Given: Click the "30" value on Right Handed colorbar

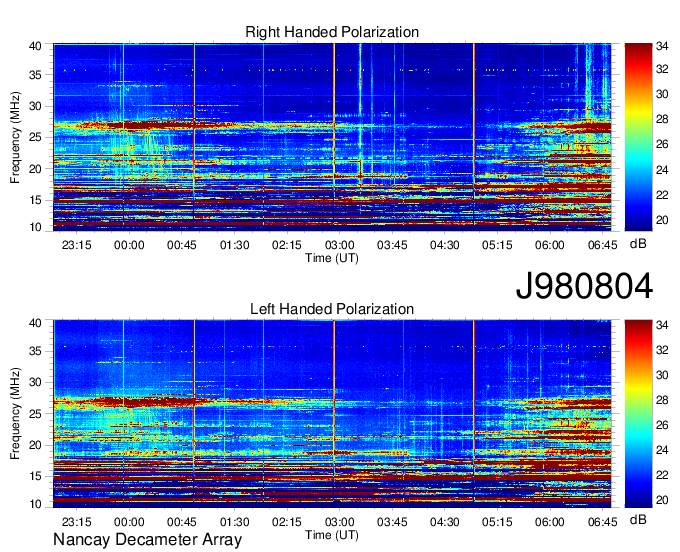Looking at the screenshot, I should click(x=662, y=95).
